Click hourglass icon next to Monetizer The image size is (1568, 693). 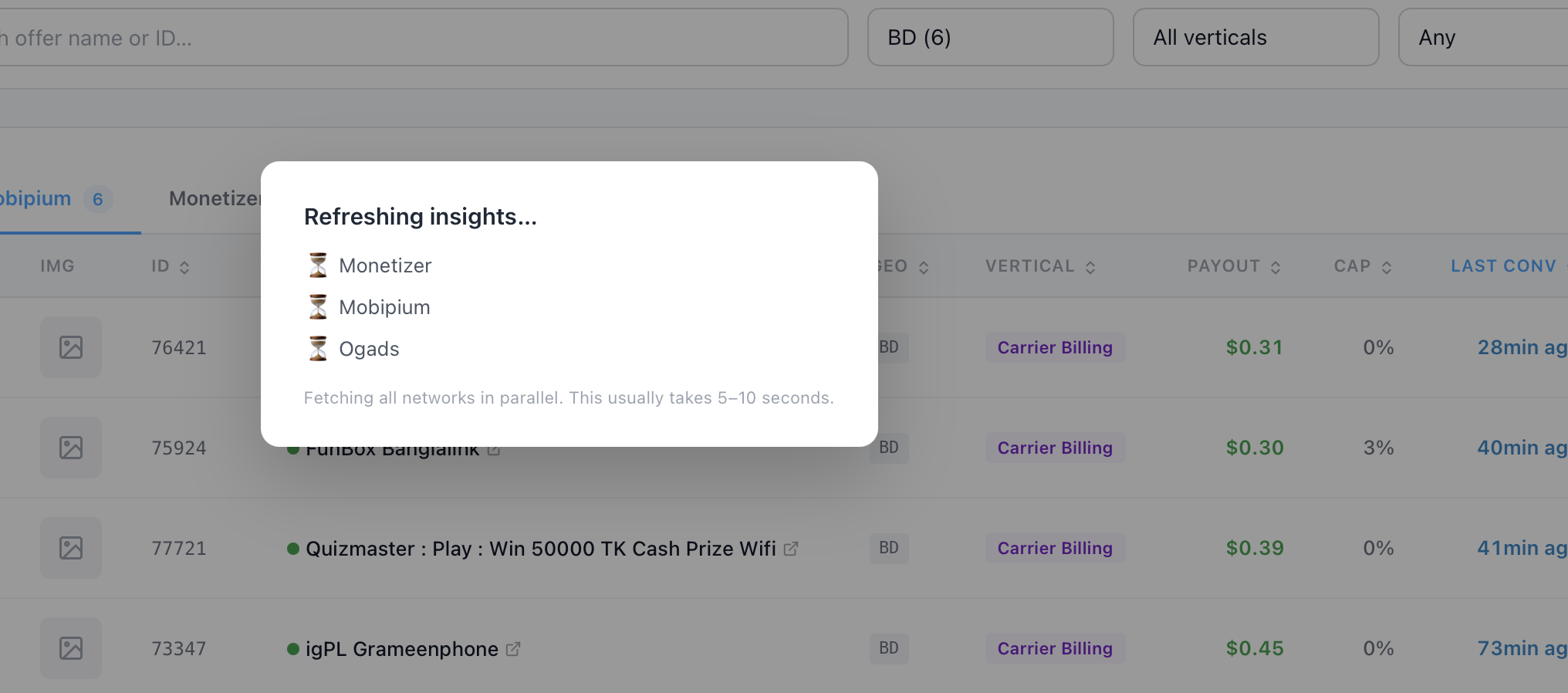coord(318,265)
